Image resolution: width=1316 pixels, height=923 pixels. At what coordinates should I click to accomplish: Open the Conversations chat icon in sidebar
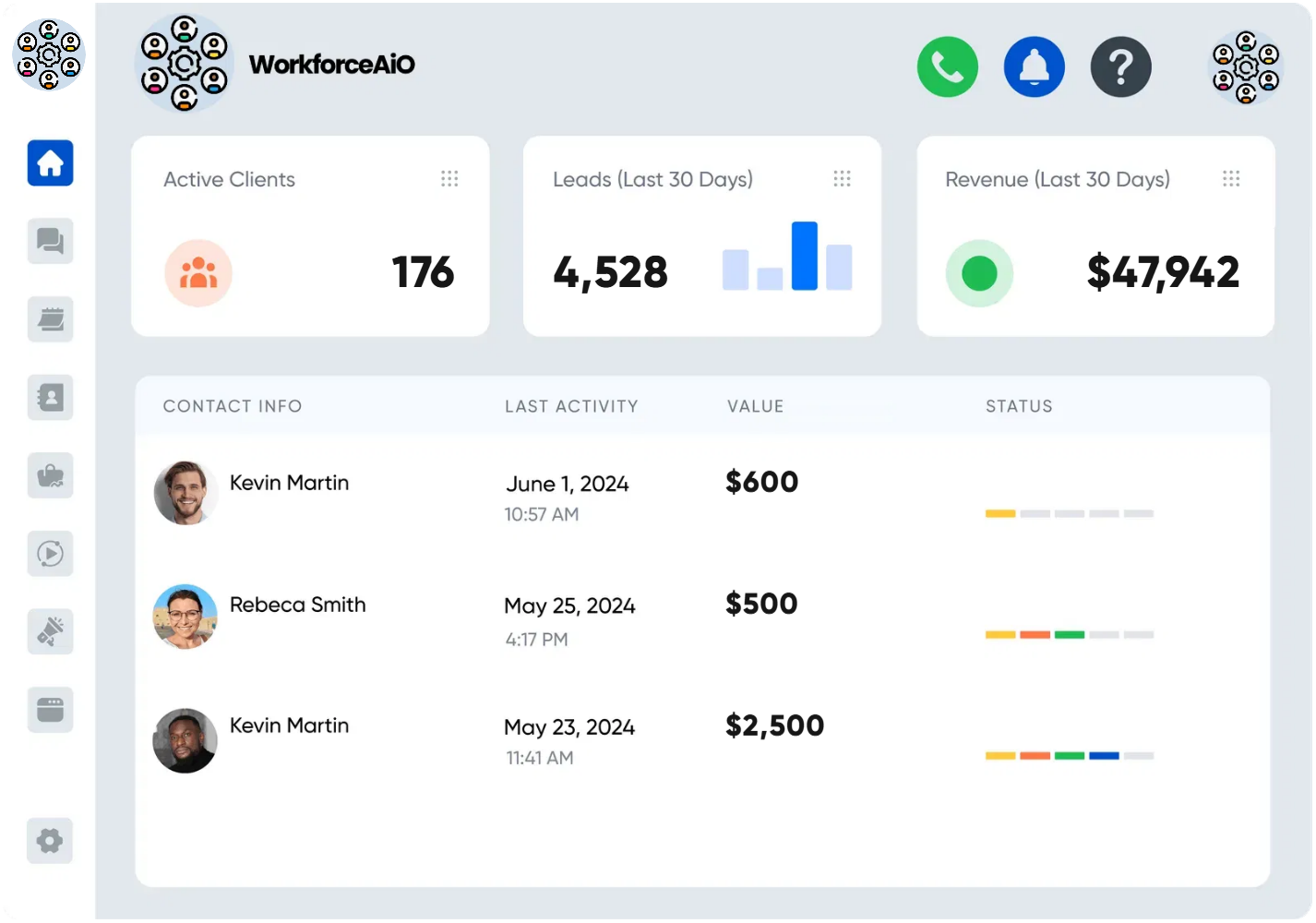pos(50,241)
